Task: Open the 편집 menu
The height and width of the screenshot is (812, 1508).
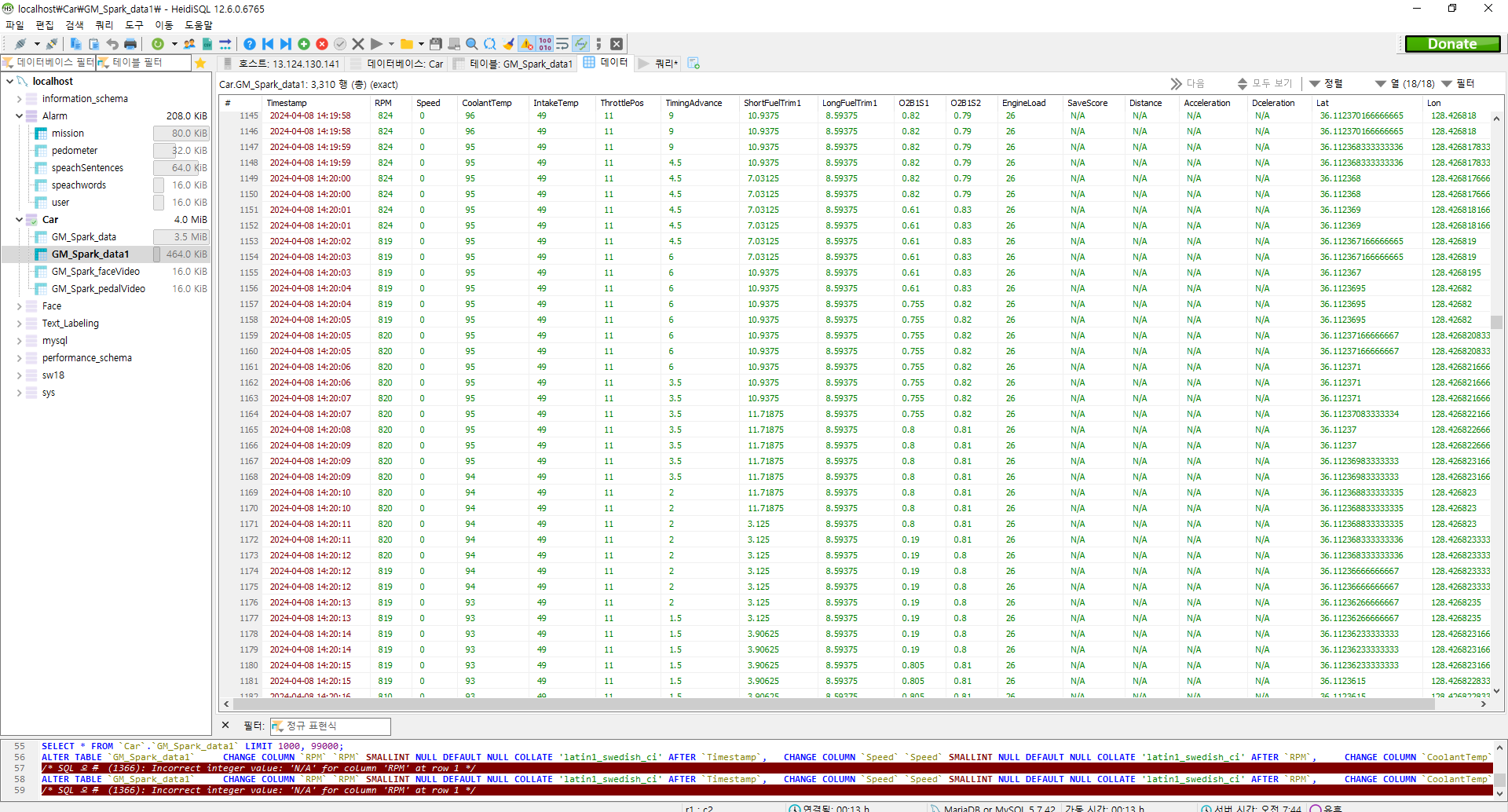Action: (x=45, y=25)
